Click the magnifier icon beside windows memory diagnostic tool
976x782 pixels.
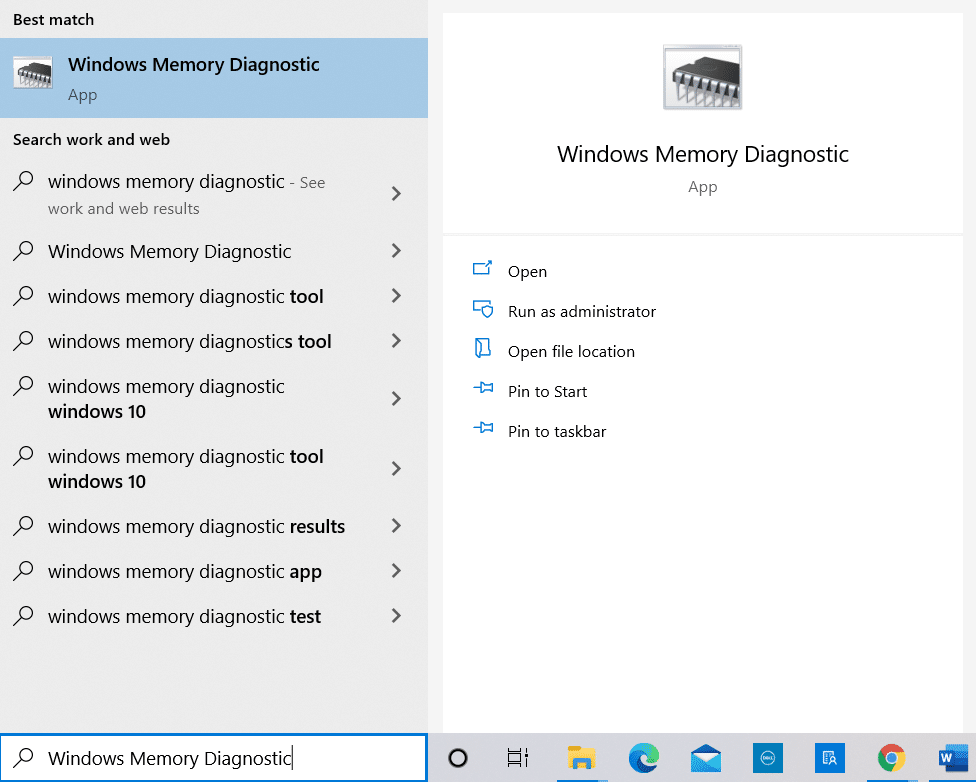coord(23,296)
